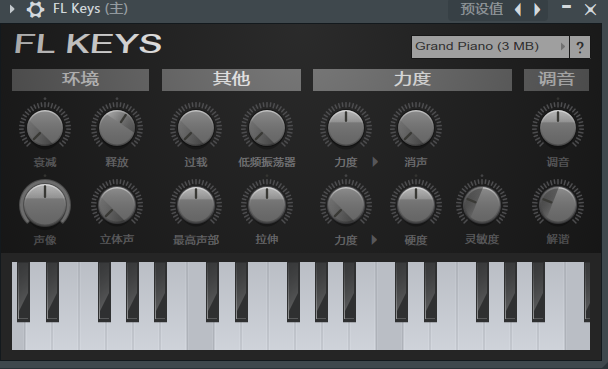
Task: Click the 声像 label text
Action: pos(45,240)
